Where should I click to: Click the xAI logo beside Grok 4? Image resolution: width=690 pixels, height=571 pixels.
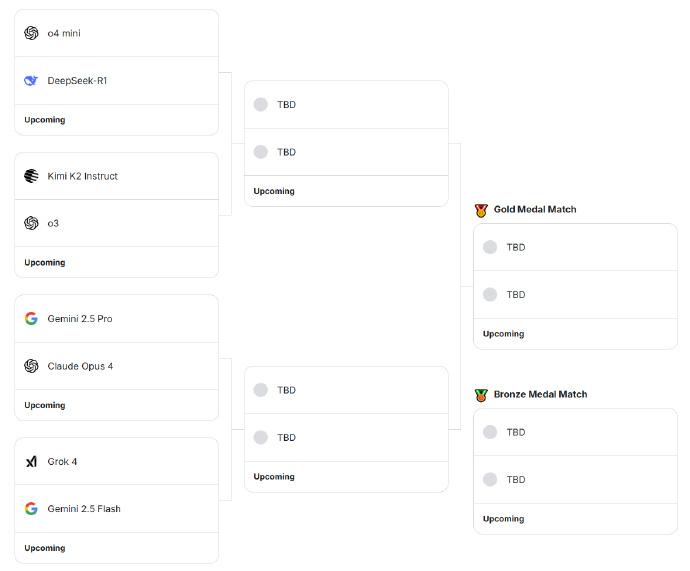tap(31, 461)
